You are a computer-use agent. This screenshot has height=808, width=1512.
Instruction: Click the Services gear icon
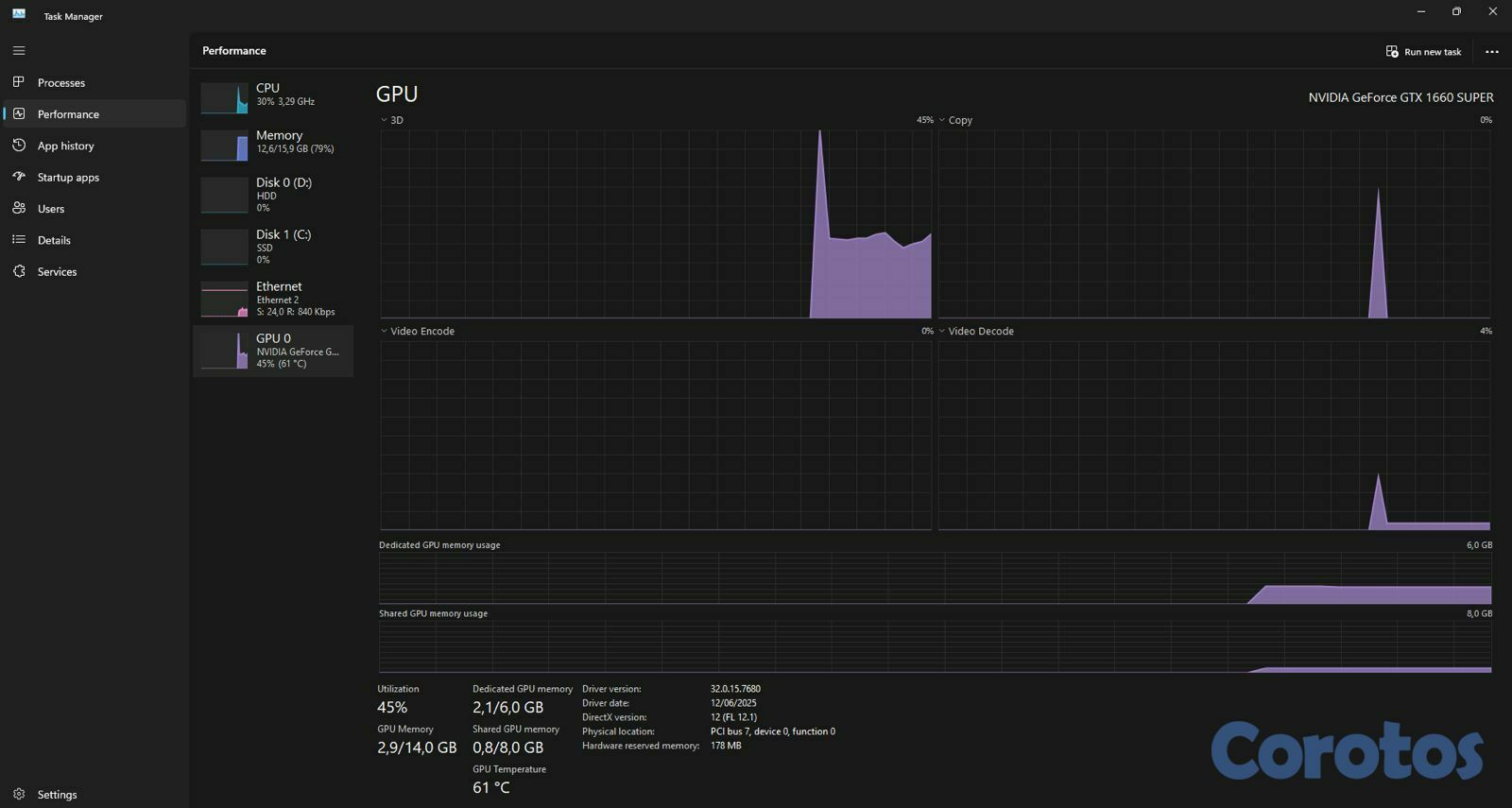pyautogui.click(x=19, y=271)
